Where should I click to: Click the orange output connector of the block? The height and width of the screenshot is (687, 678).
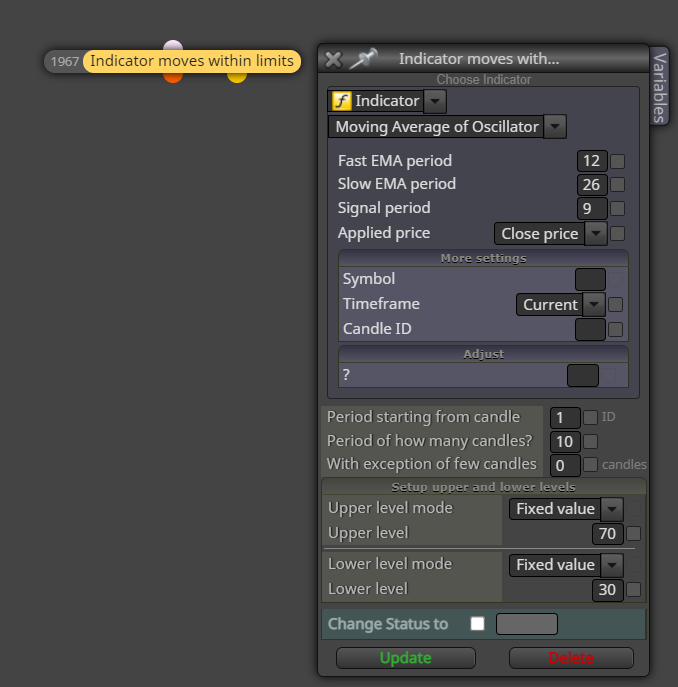[x=173, y=78]
